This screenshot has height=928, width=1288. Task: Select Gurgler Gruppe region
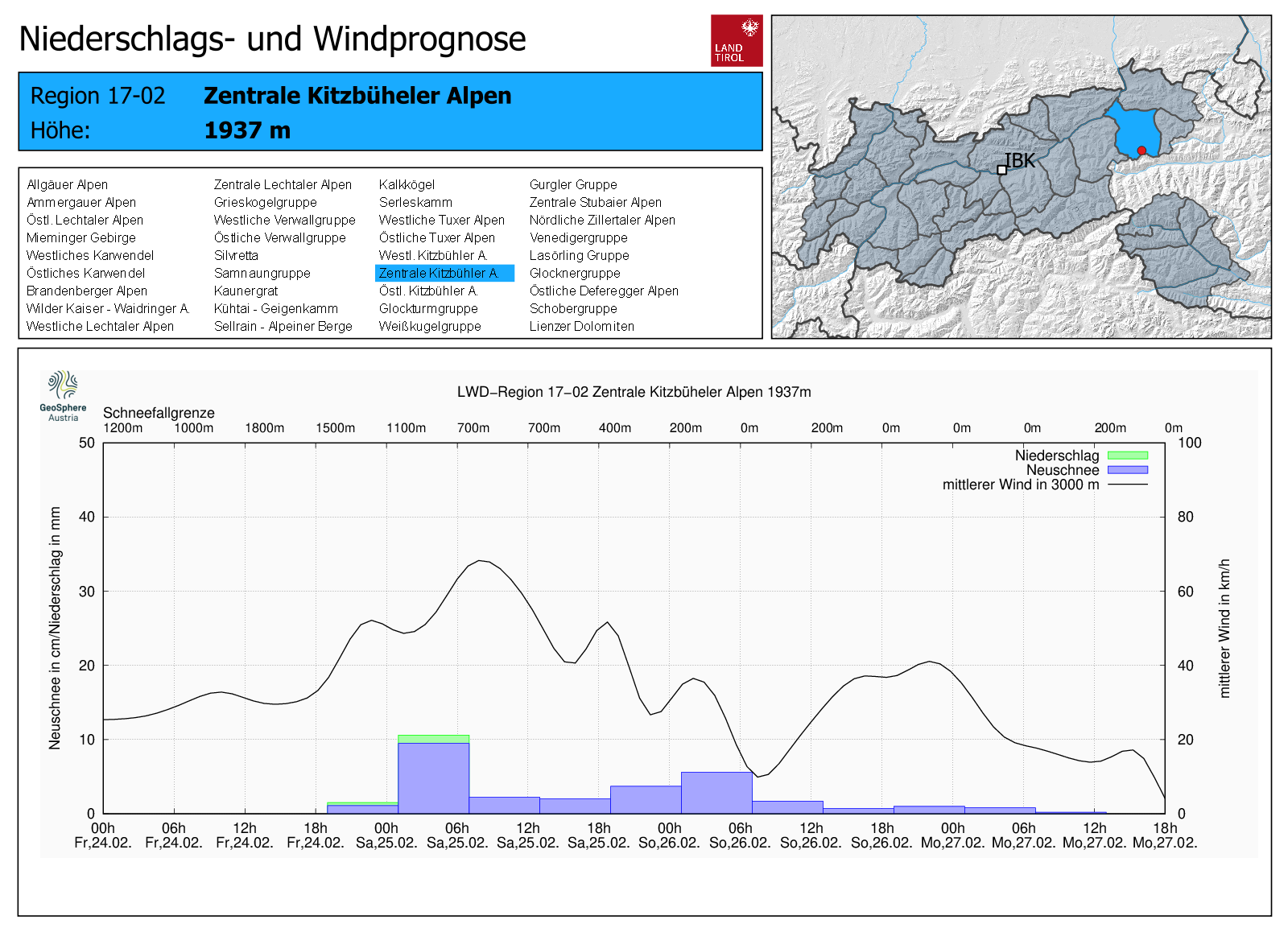tap(573, 185)
